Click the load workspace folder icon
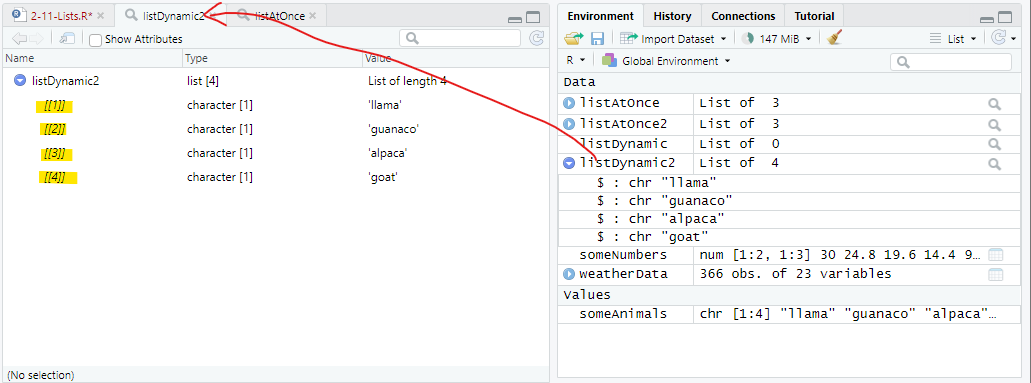 tap(573, 39)
